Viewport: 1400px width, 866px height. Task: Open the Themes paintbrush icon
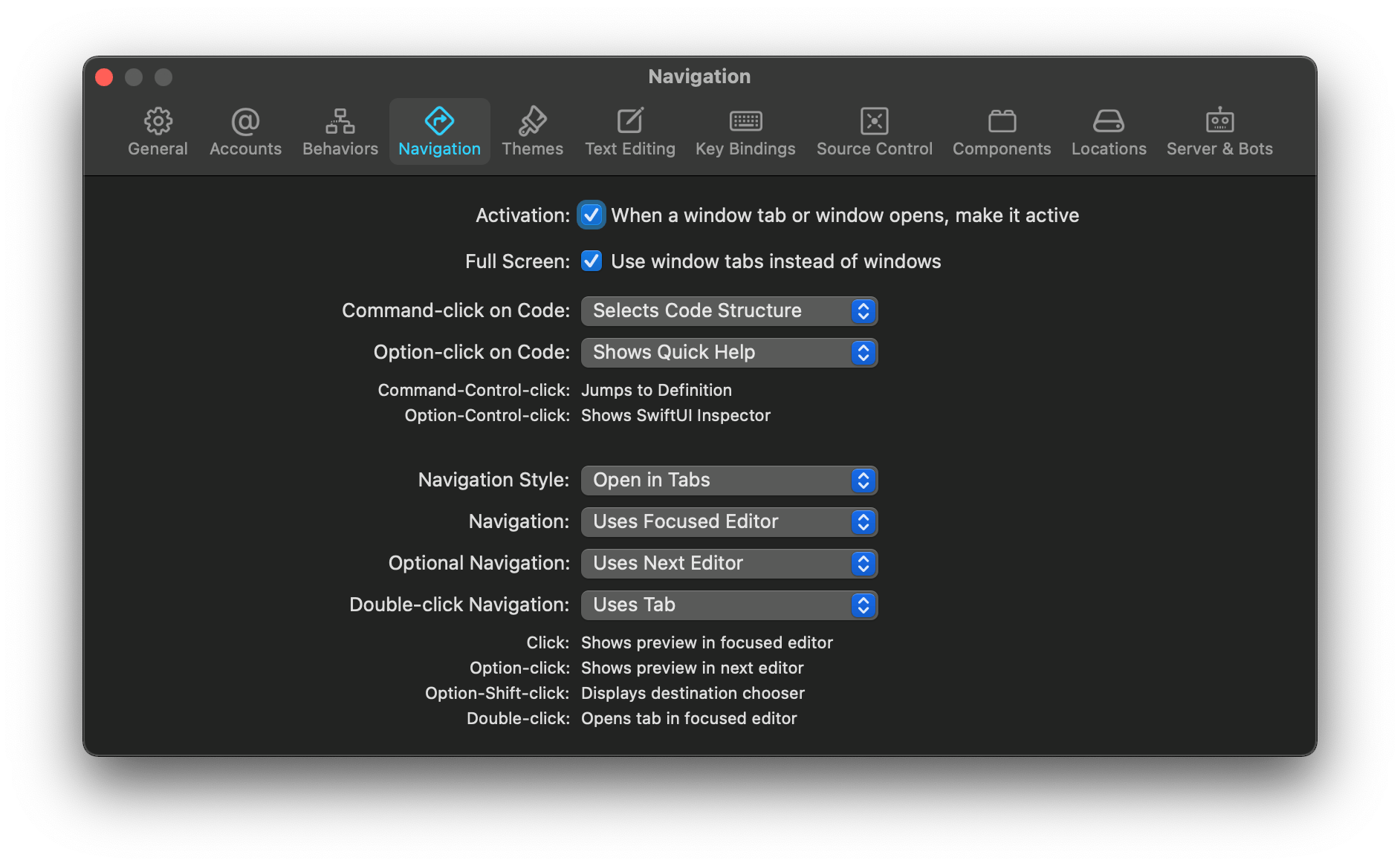[532, 130]
